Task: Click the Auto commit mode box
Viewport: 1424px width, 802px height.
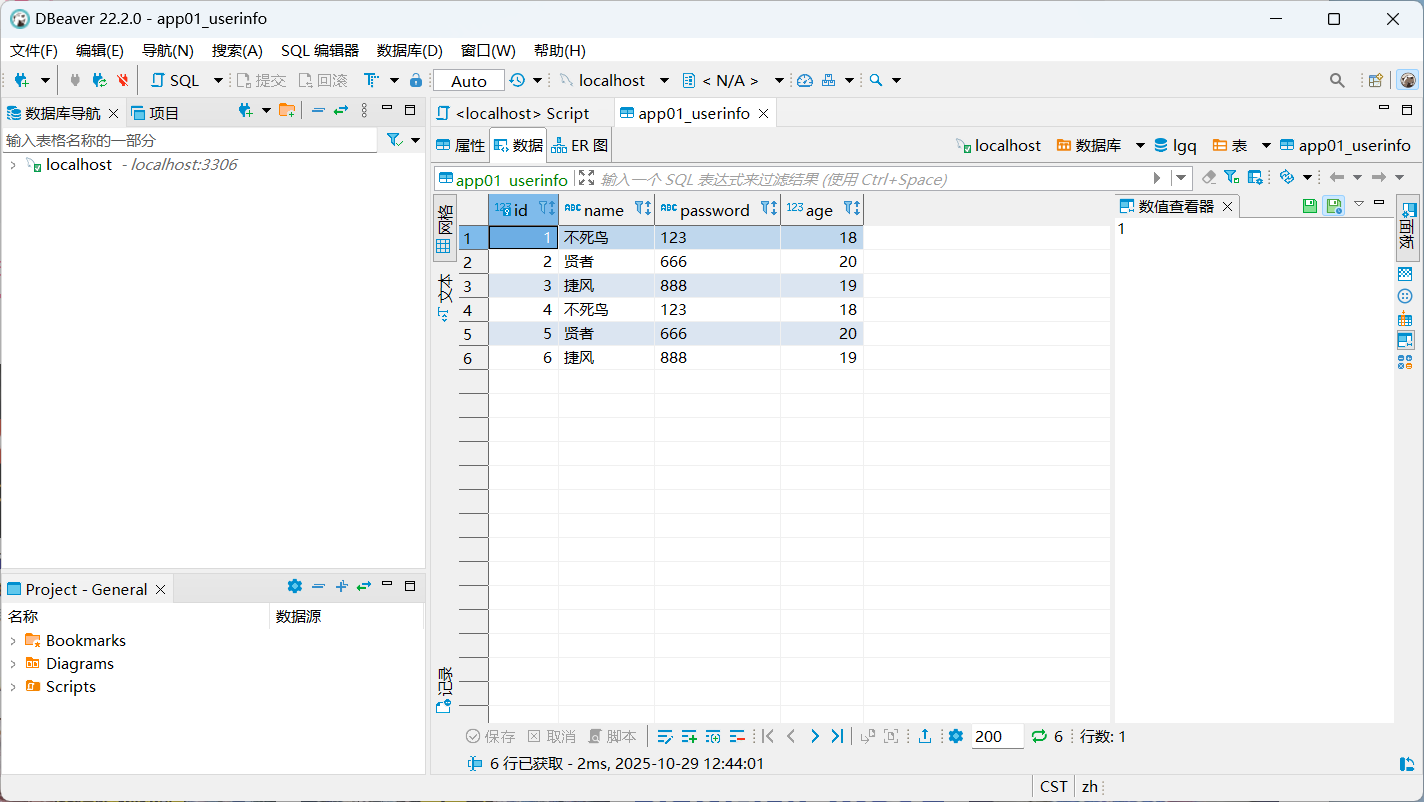Action: (469, 81)
